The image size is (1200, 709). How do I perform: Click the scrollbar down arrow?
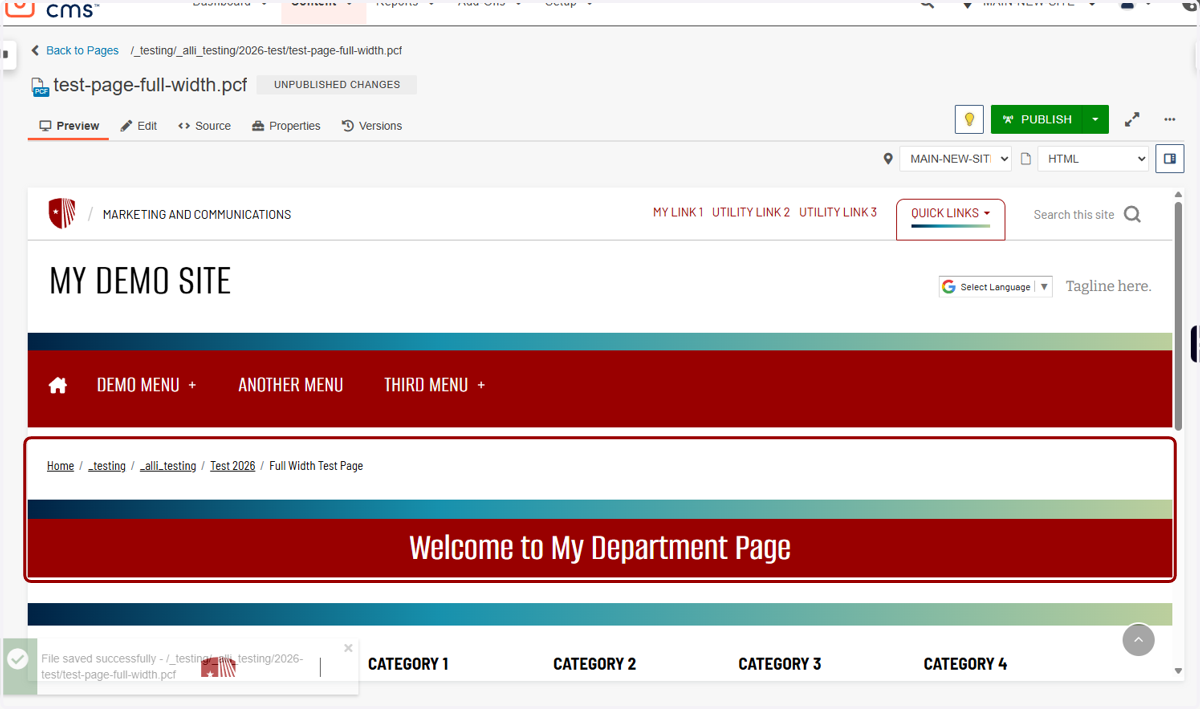point(1178,672)
